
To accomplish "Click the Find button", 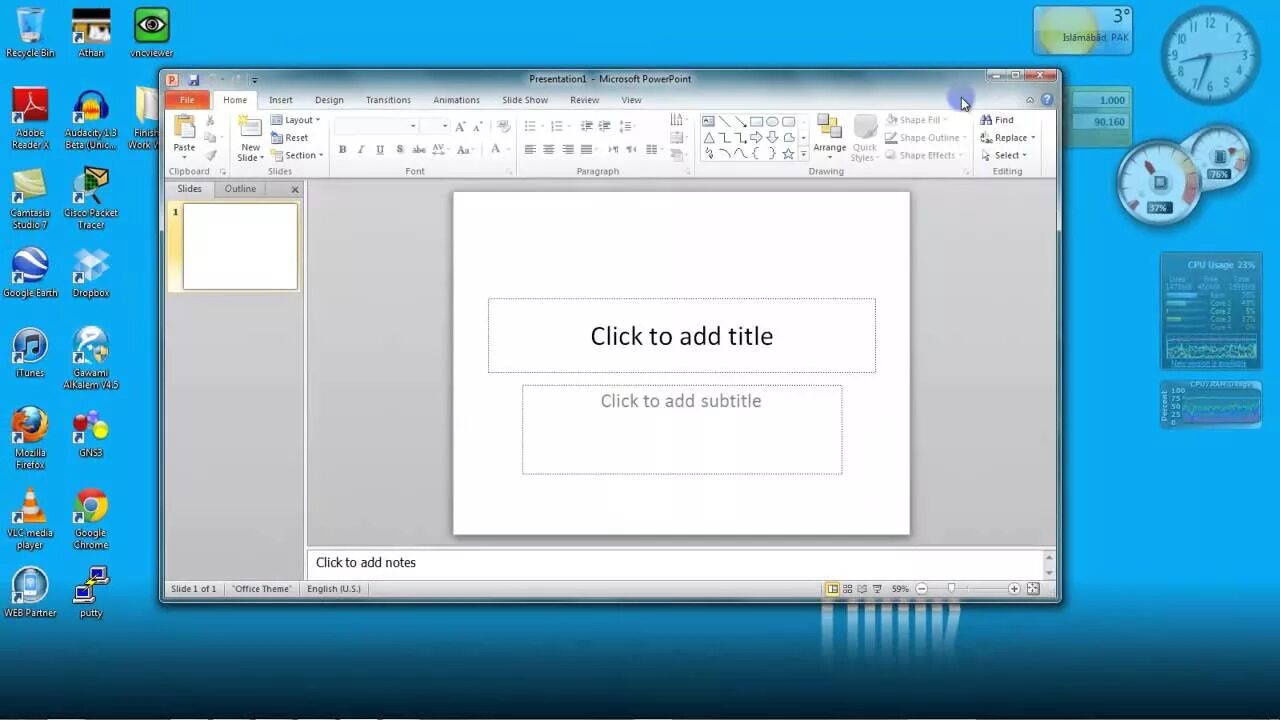I will [x=997, y=120].
